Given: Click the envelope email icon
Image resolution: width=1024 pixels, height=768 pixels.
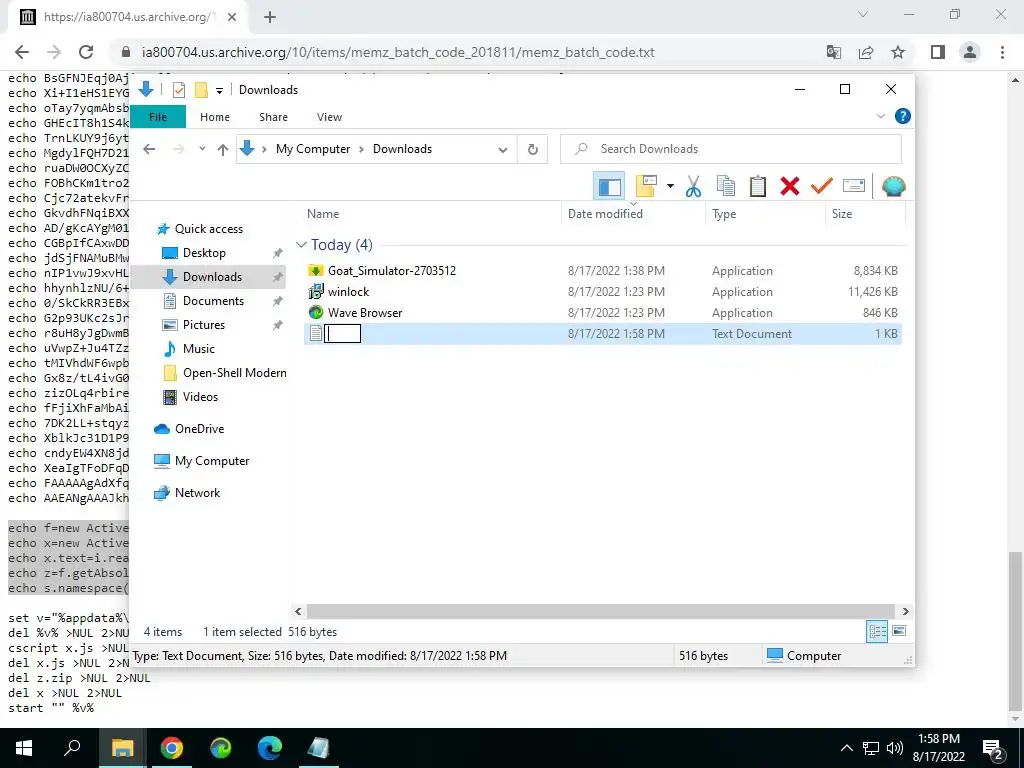Looking at the screenshot, I should pos(854,187).
